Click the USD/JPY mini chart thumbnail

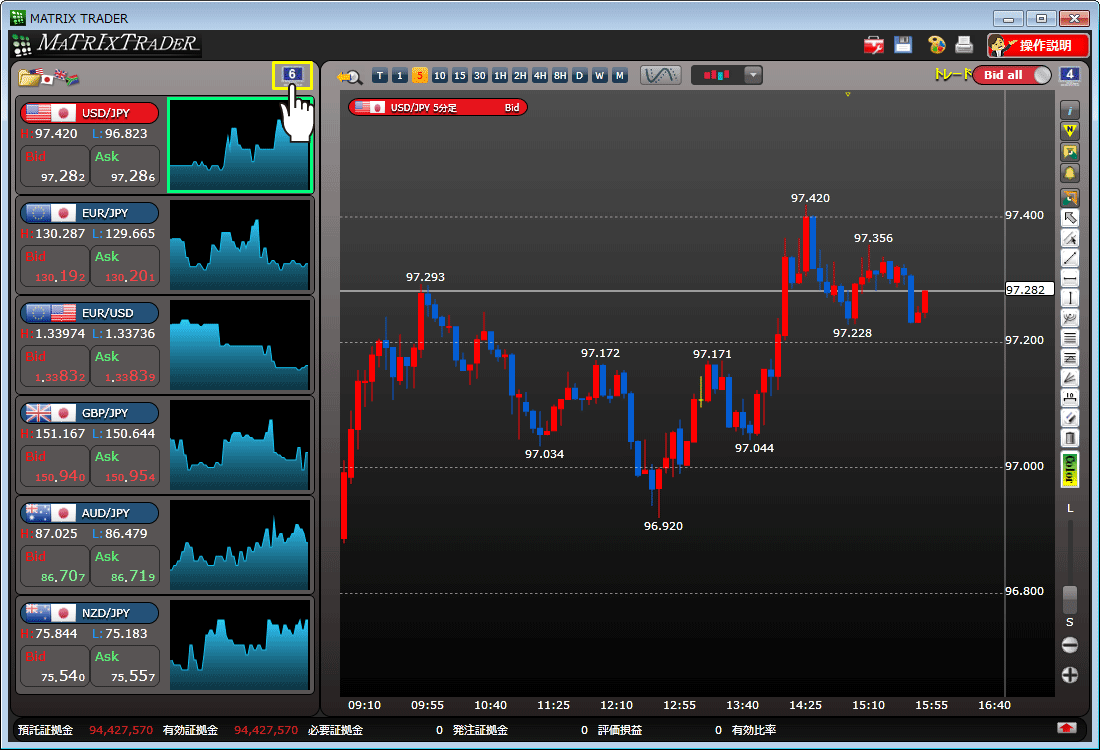[x=240, y=145]
